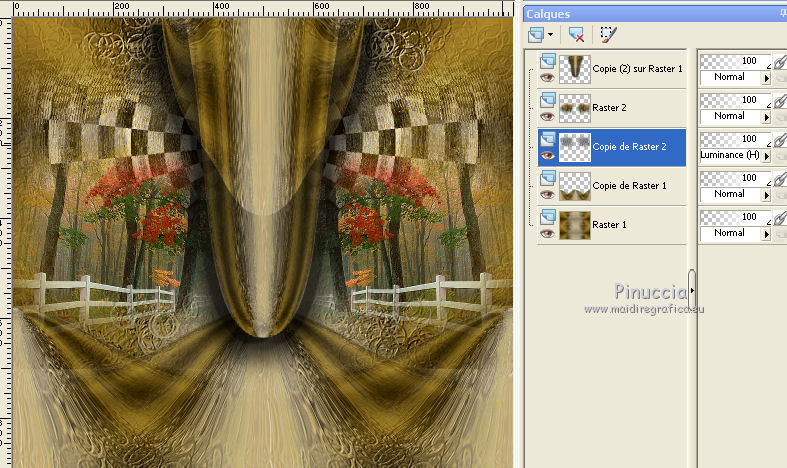The height and width of the screenshot is (468, 787).
Task: Toggle the Raster 2 link icon
Action: 779,101
